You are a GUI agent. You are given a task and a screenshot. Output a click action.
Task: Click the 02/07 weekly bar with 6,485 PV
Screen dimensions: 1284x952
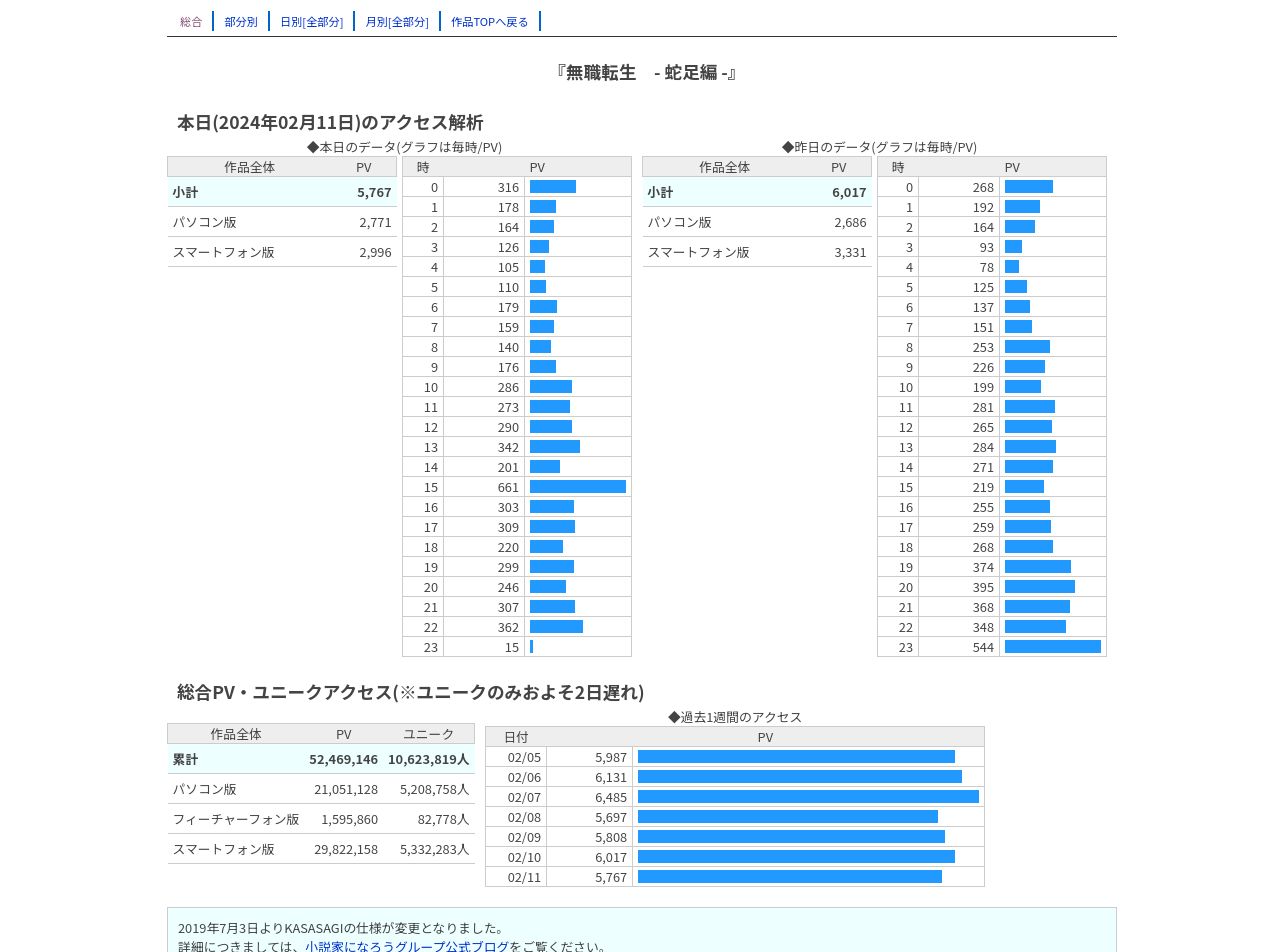808,797
